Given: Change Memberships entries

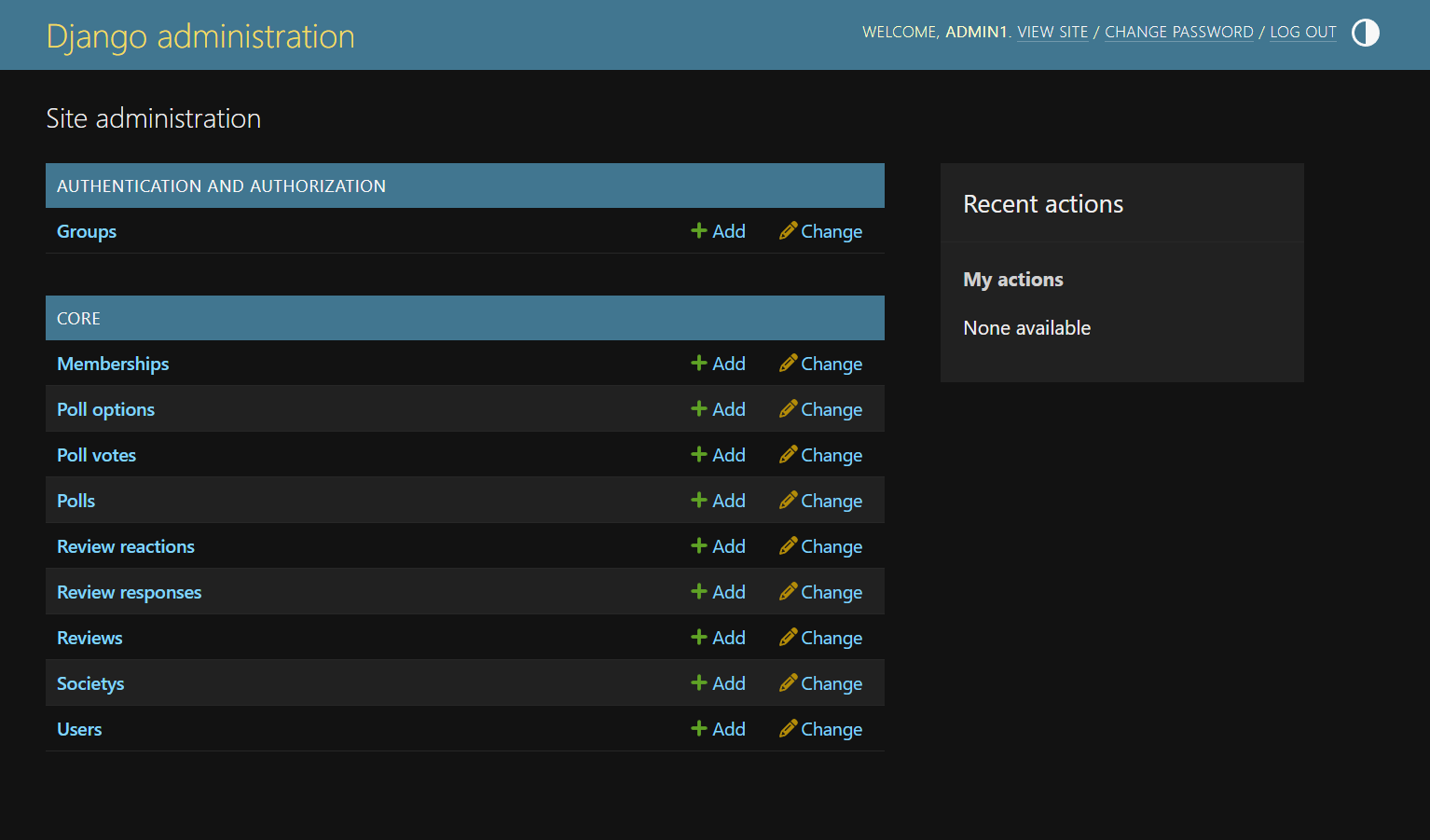Looking at the screenshot, I should [821, 364].
